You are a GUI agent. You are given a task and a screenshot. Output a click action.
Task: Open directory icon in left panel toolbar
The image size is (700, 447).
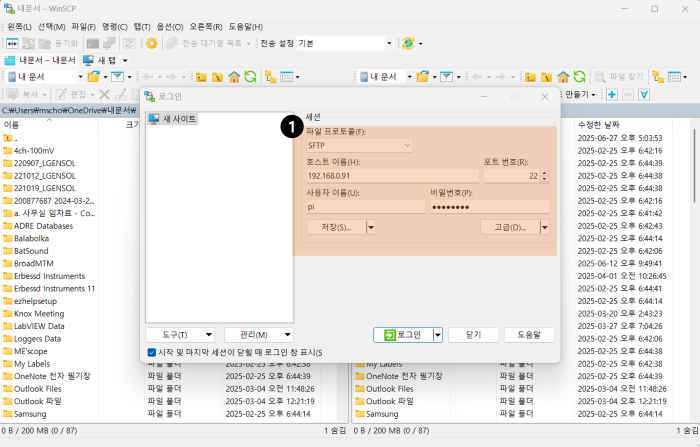click(94, 77)
